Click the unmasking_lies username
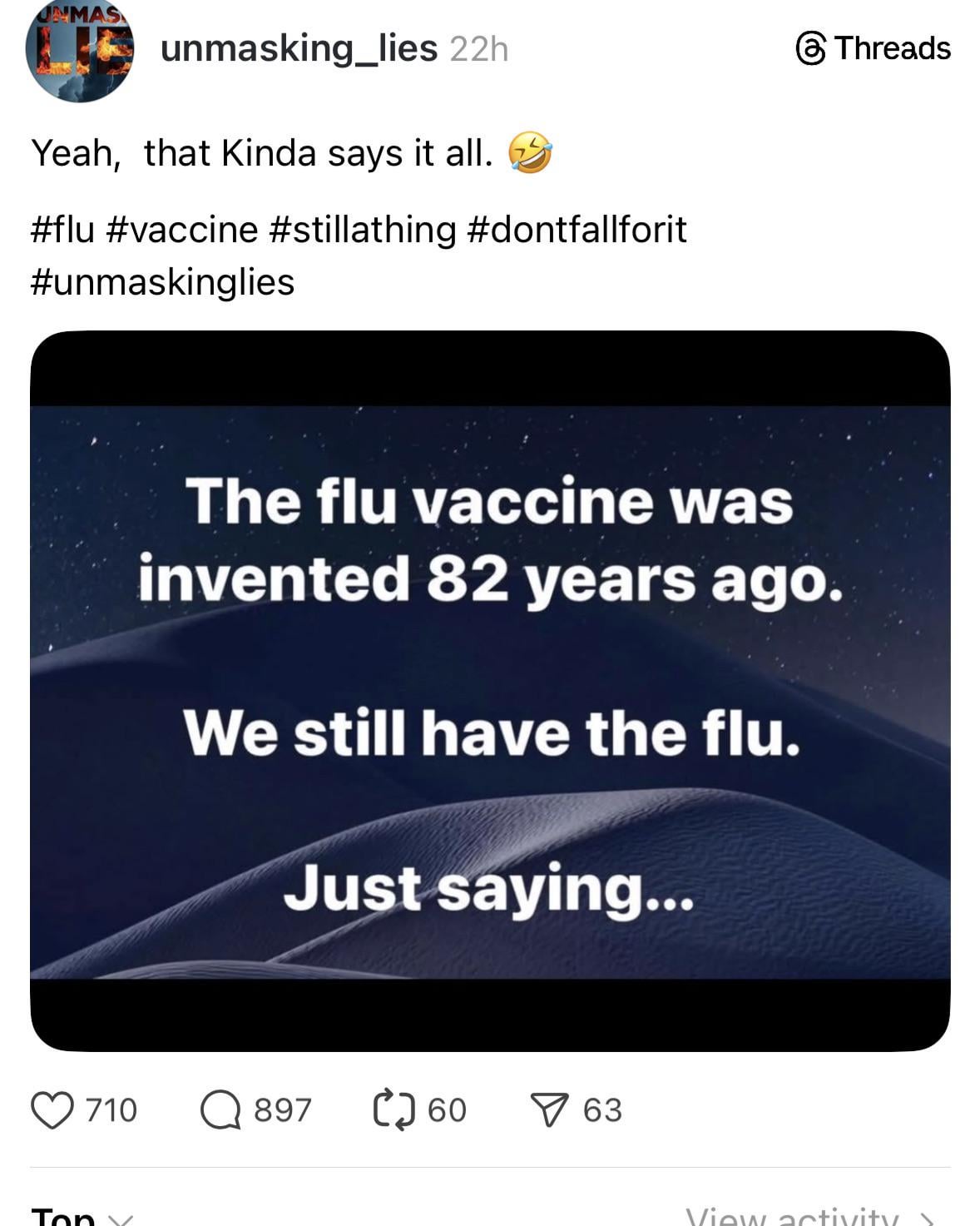980x1226 pixels. click(299, 48)
